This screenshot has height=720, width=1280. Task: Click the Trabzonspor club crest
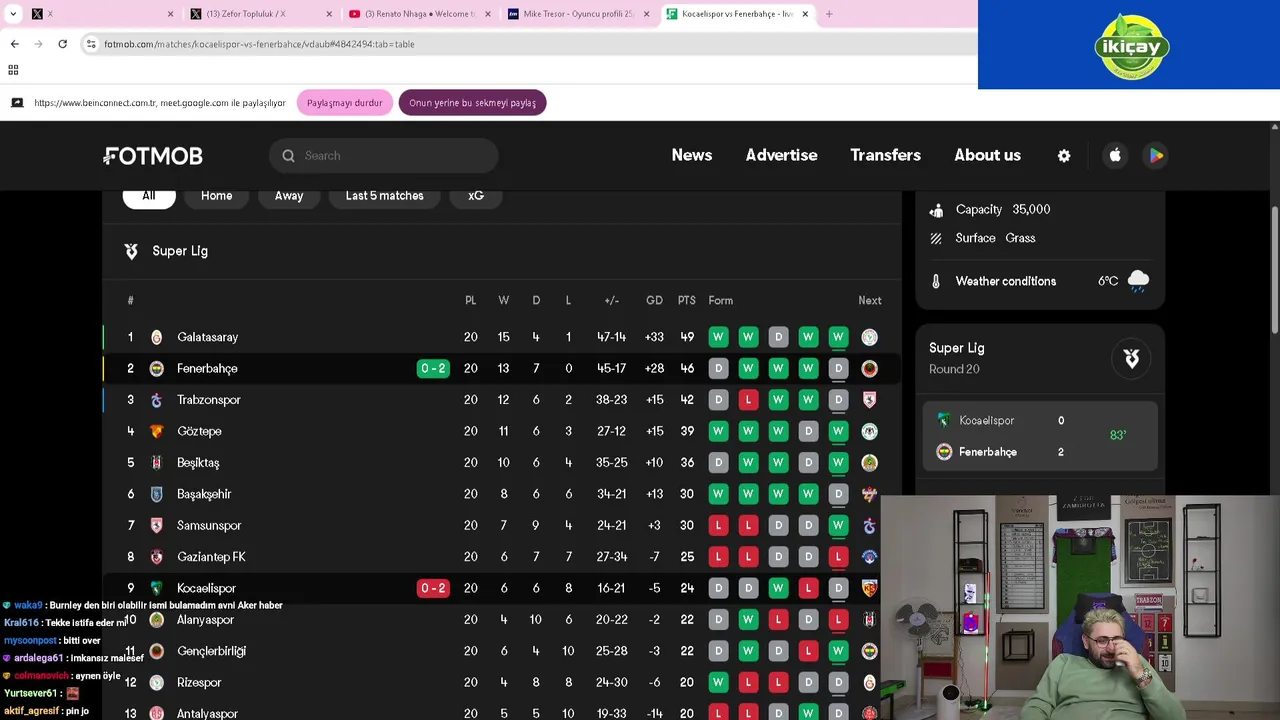coord(156,400)
